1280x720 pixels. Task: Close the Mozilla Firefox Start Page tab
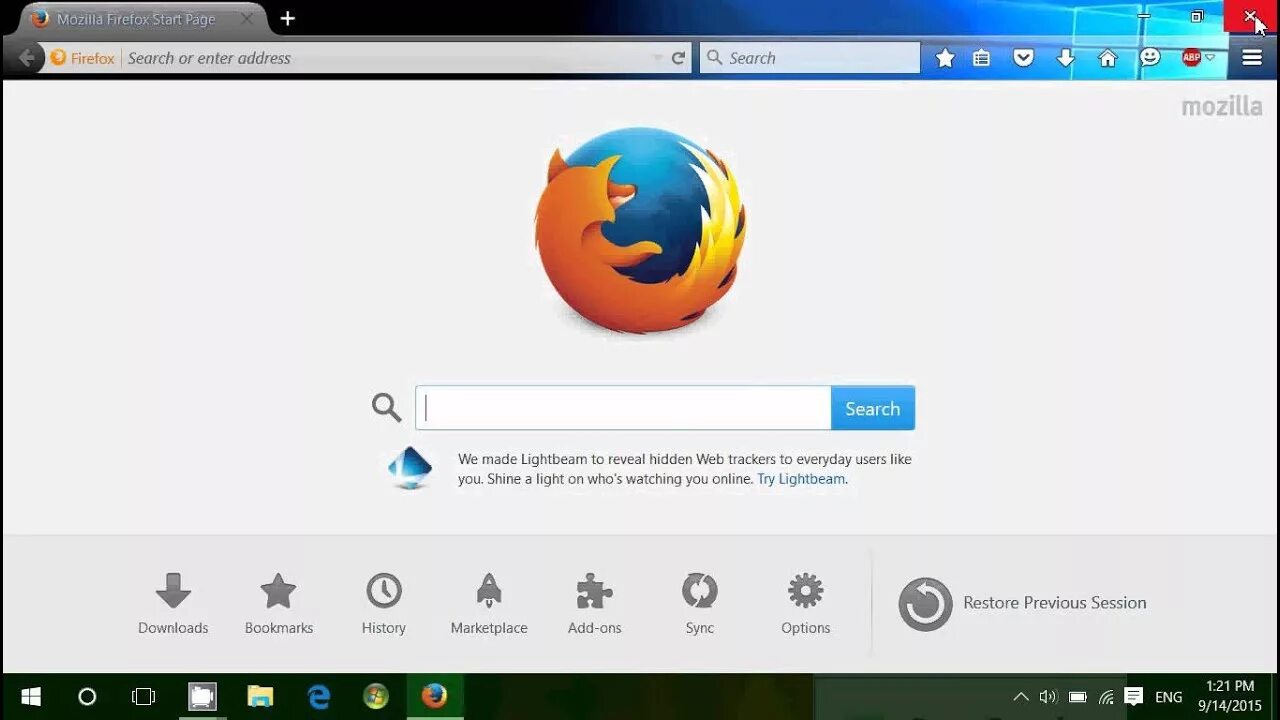pos(247,19)
